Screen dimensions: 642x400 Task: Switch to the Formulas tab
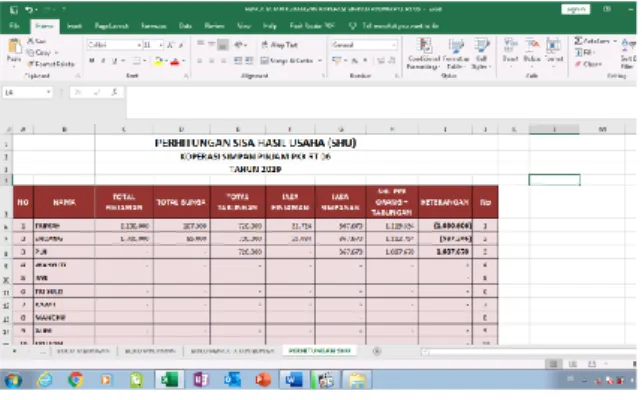coord(154,26)
